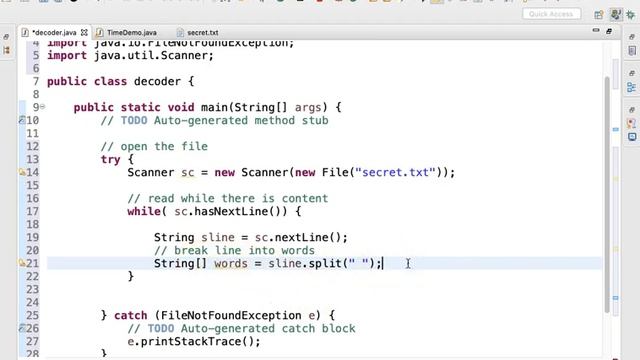Restore the top right view stack
This screenshot has height=360, width=640.
pos(632,37)
